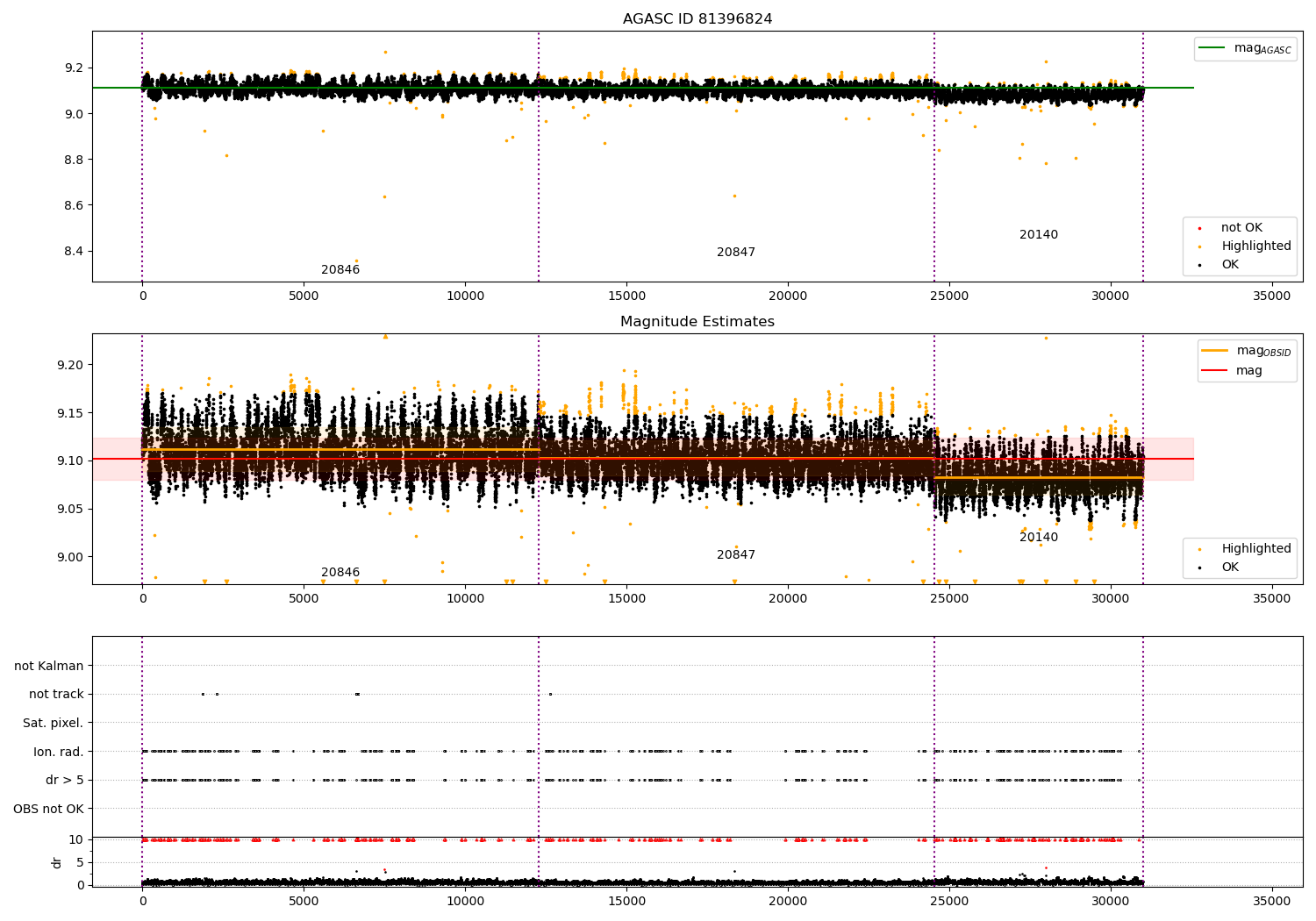Click the 9.20 y-tick in middle plot

(x=70, y=365)
